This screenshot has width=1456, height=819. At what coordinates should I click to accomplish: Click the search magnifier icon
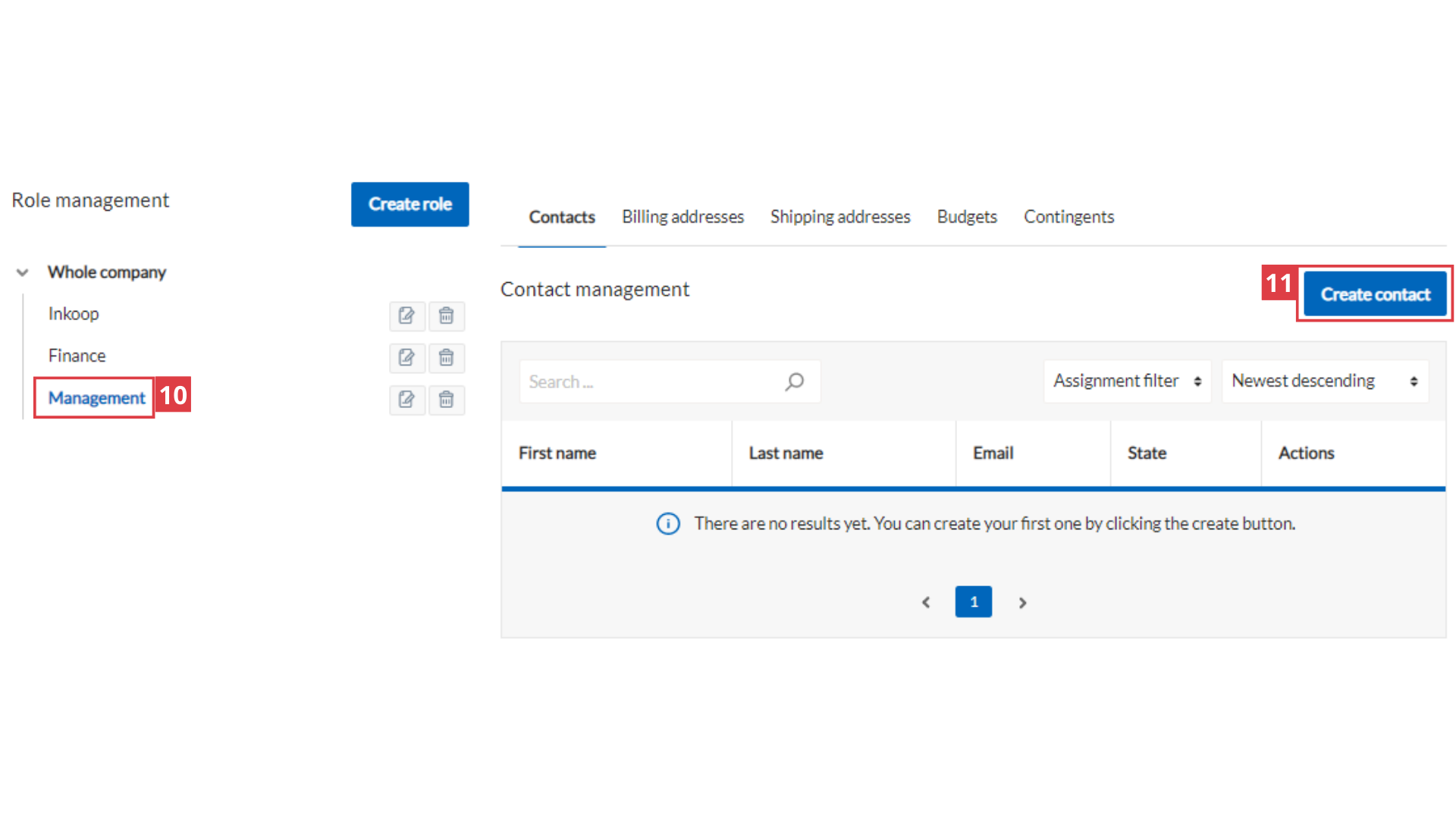point(794,381)
